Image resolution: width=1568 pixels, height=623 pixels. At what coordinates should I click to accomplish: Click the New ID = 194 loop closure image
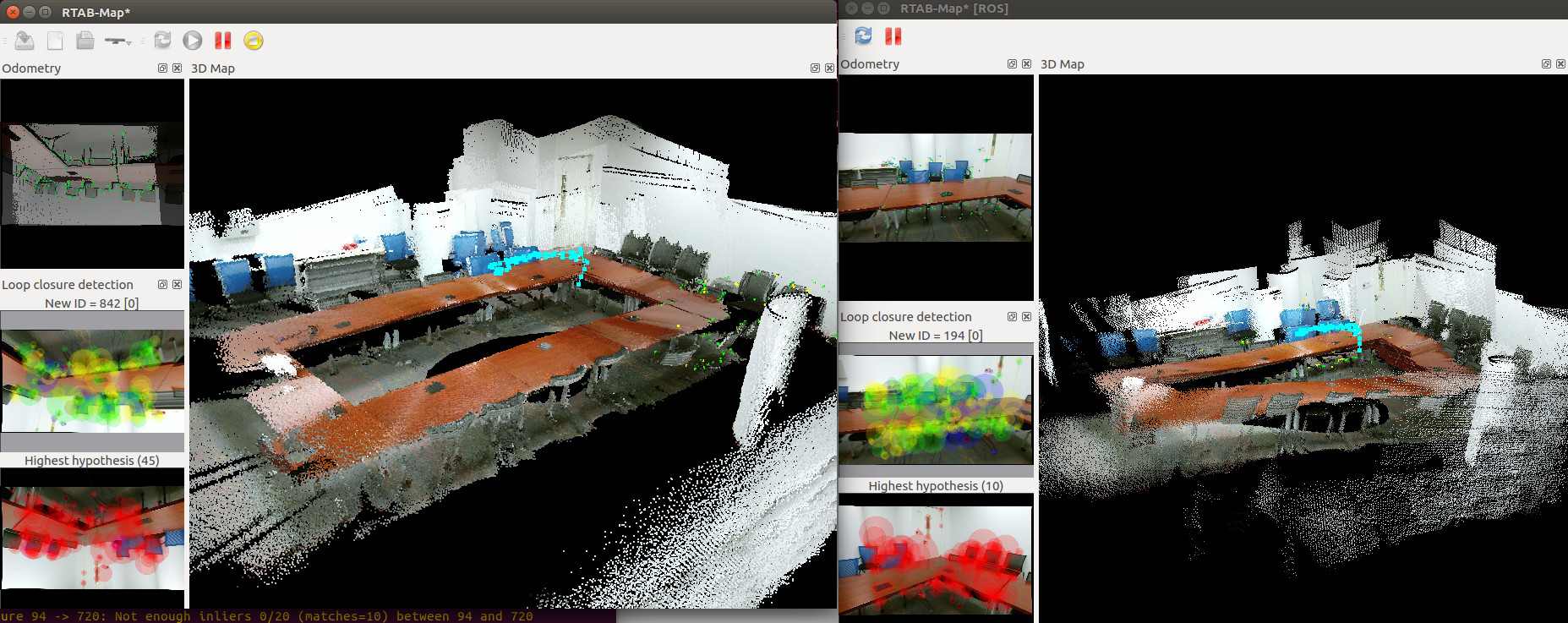935,409
